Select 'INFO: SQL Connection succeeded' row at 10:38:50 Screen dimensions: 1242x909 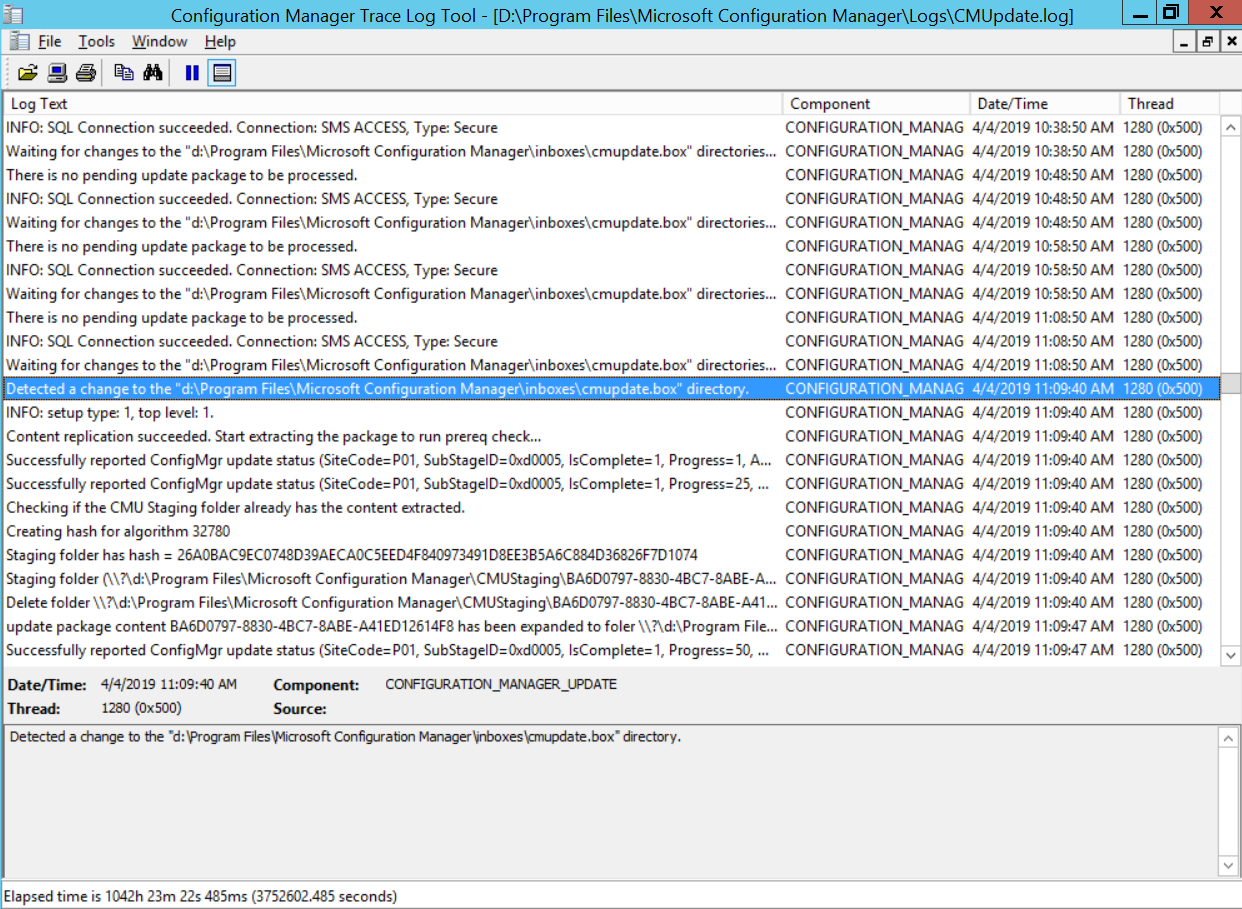pyautogui.click(x=612, y=127)
